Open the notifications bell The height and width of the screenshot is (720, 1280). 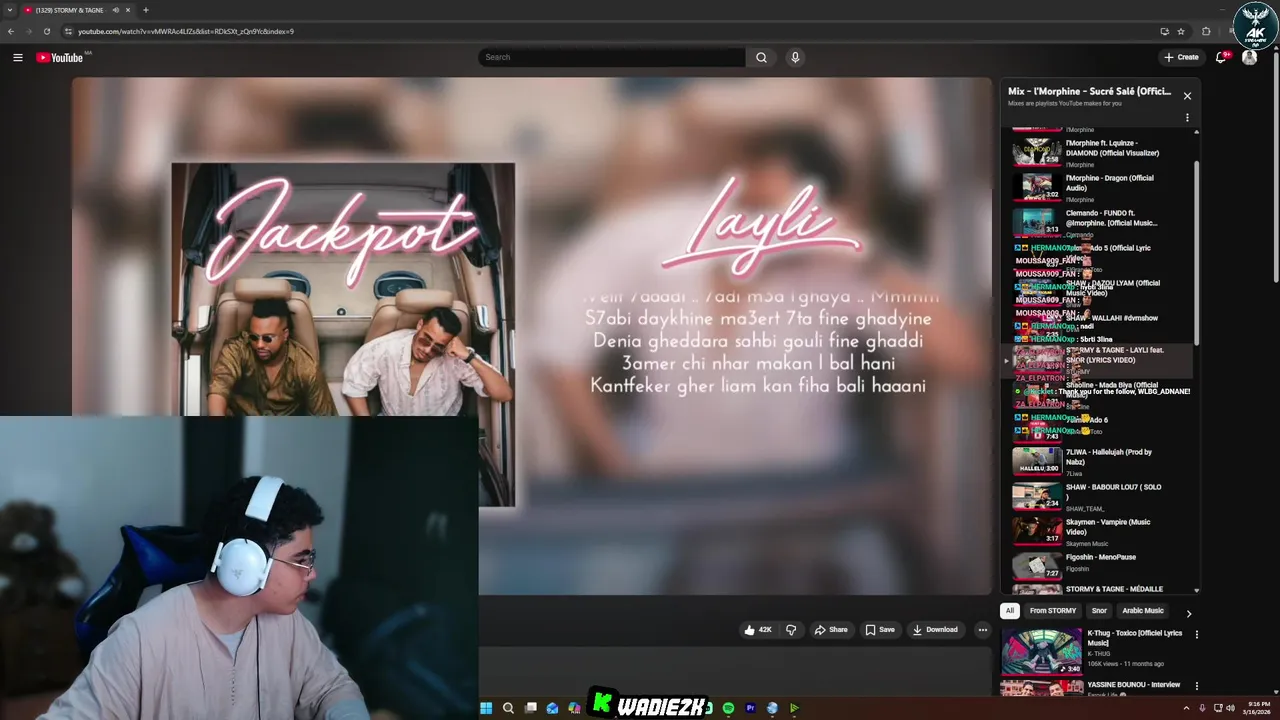pos(1221,57)
